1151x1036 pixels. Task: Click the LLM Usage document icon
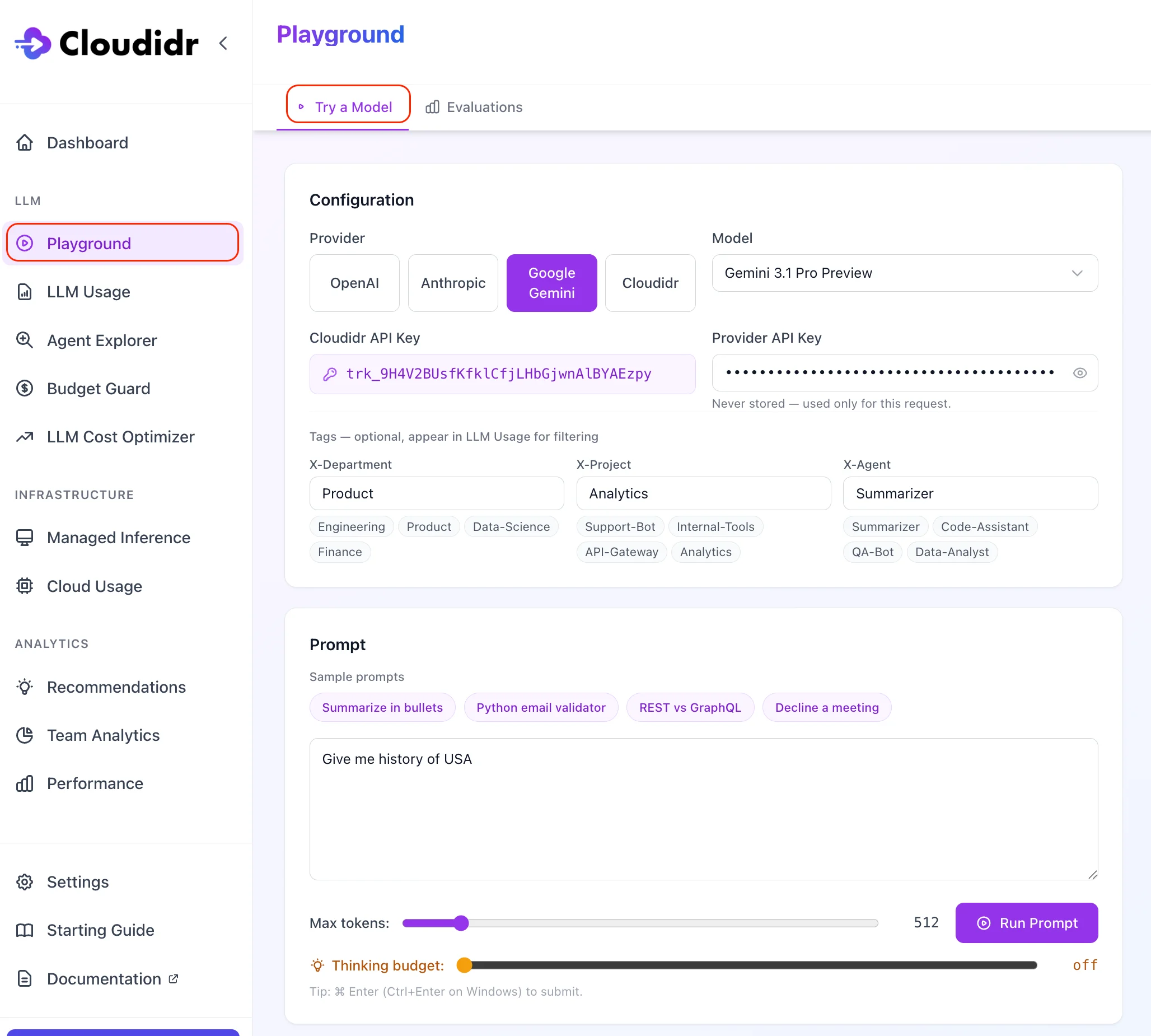coord(25,291)
